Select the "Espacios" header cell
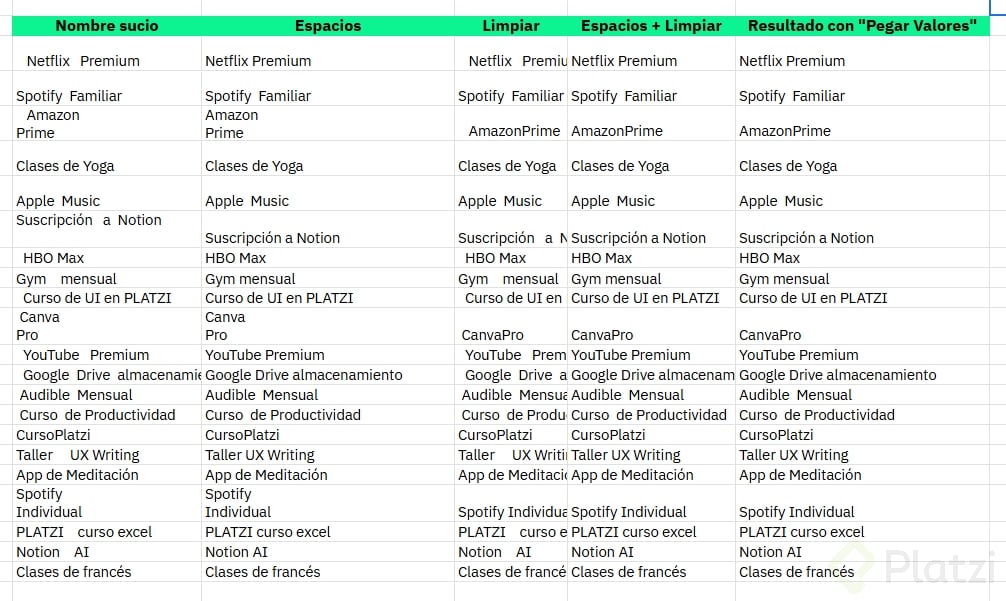This screenshot has width=1006, height=601. click(x=328, y=26)
